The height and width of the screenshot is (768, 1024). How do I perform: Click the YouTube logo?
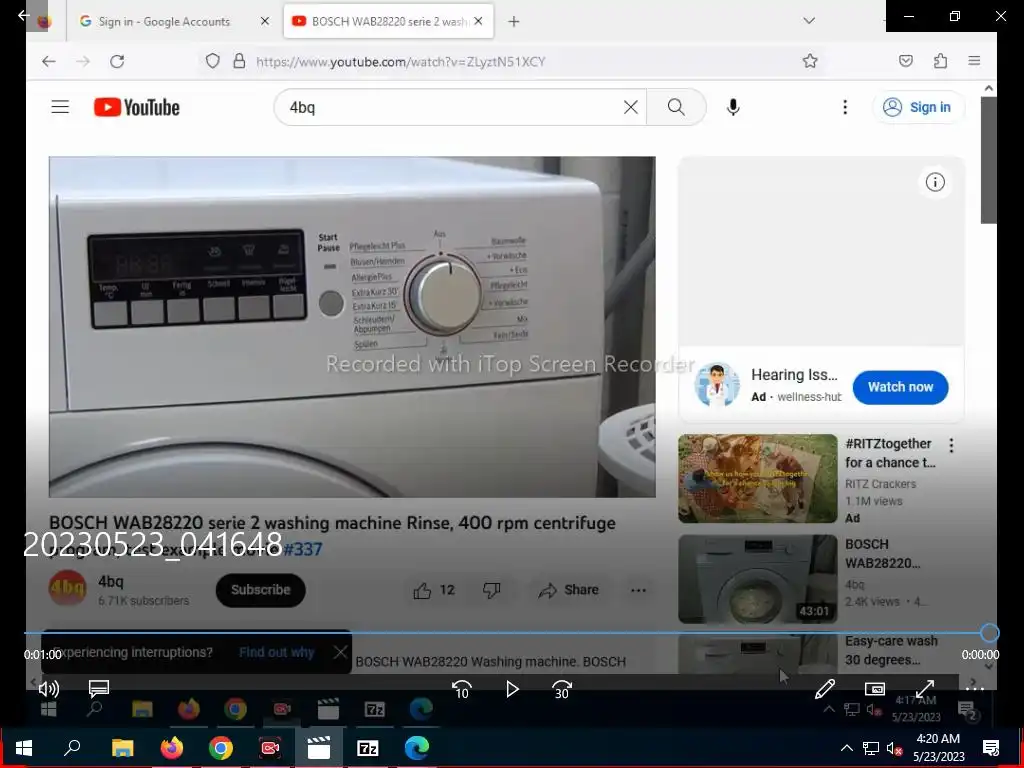tap(136, 107)
